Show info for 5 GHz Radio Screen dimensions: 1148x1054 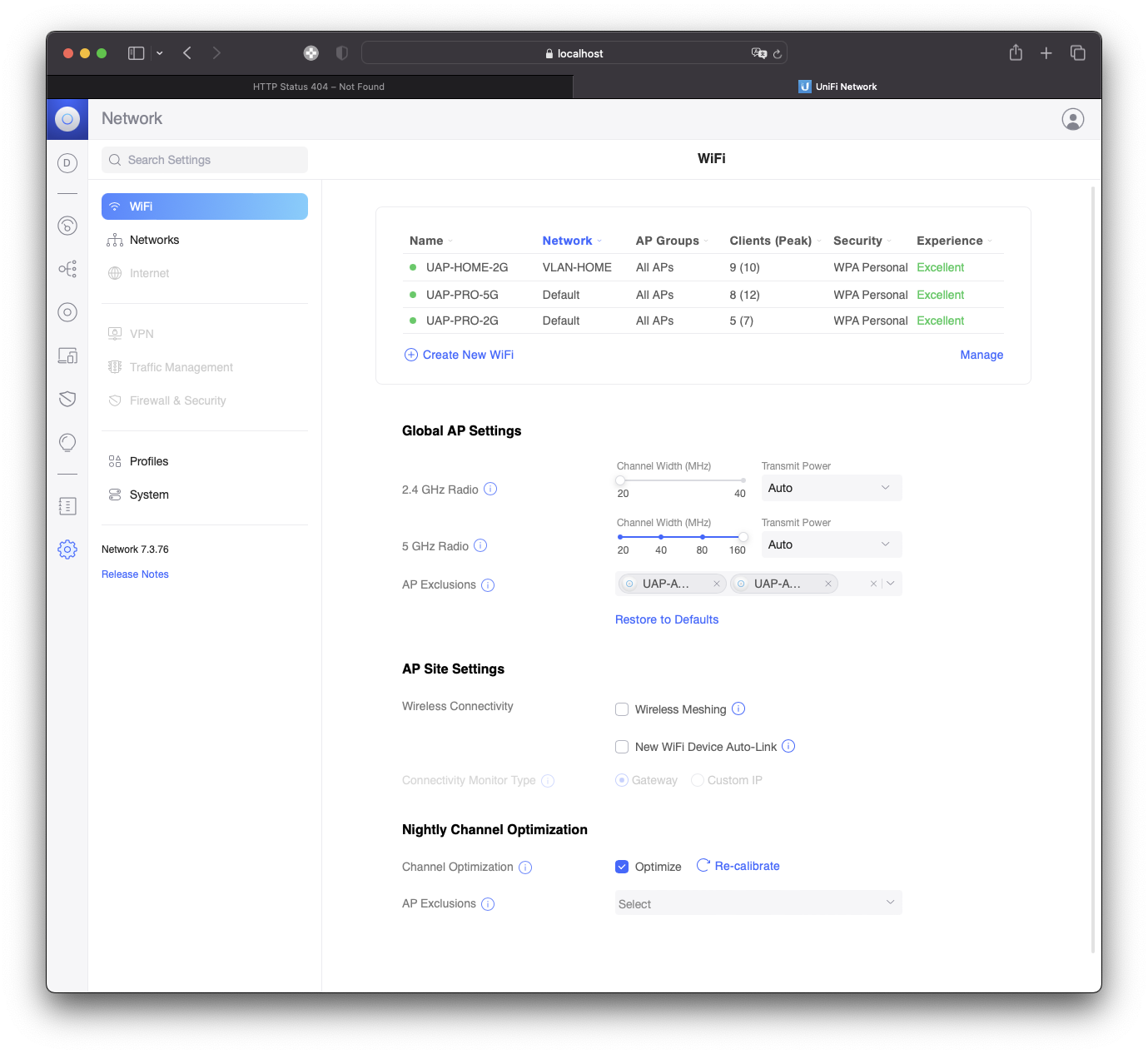tap(480, 545)
